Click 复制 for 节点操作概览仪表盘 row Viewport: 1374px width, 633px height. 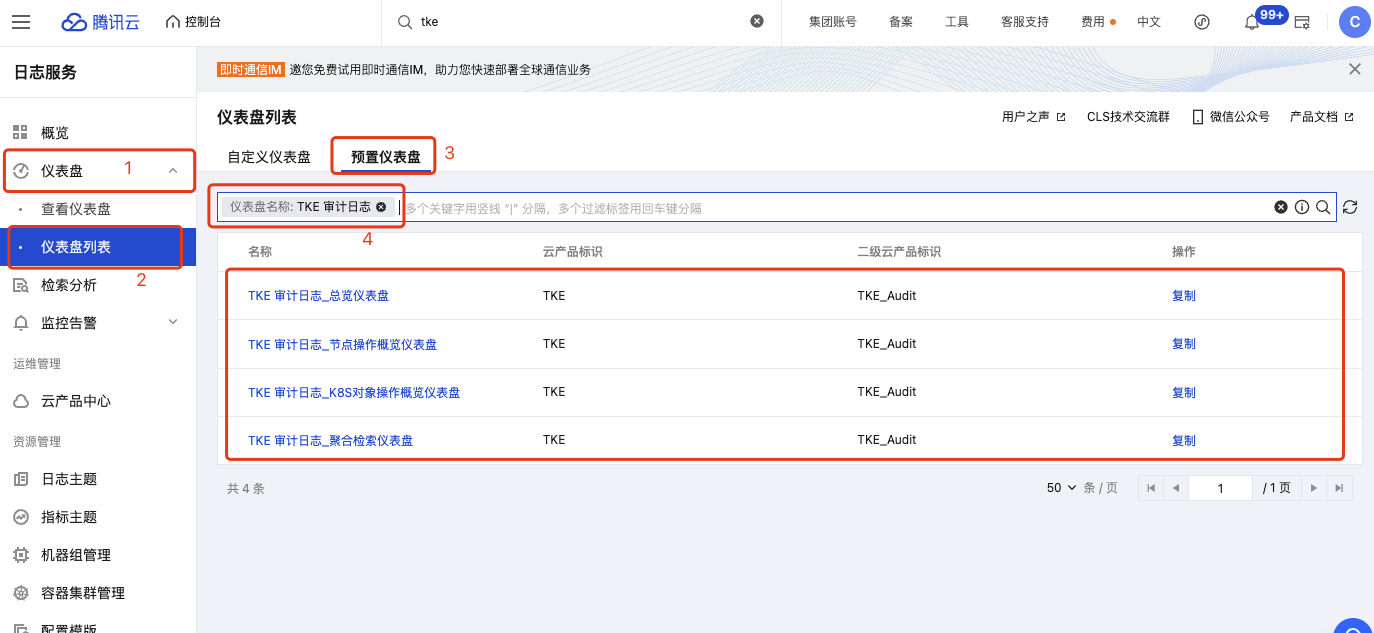[1184, 344]
